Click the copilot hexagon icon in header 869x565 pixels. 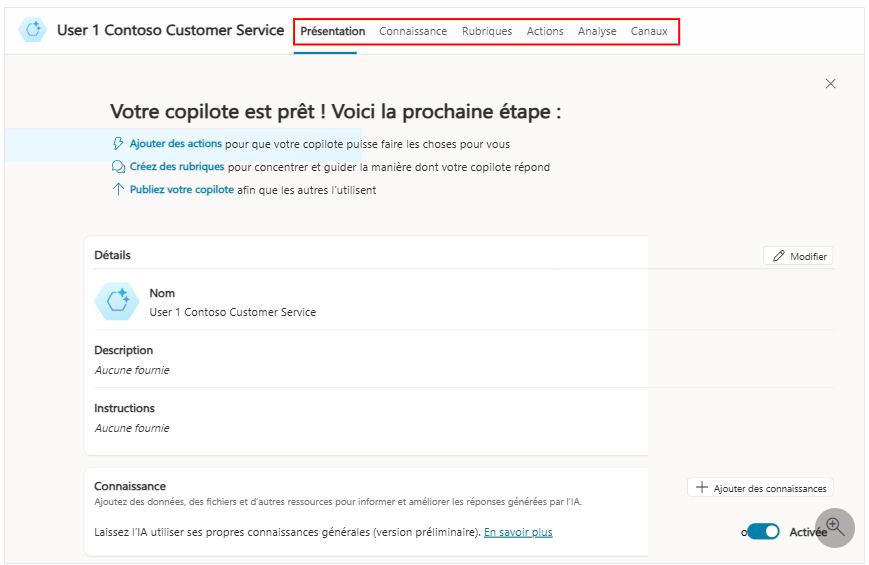33,30
